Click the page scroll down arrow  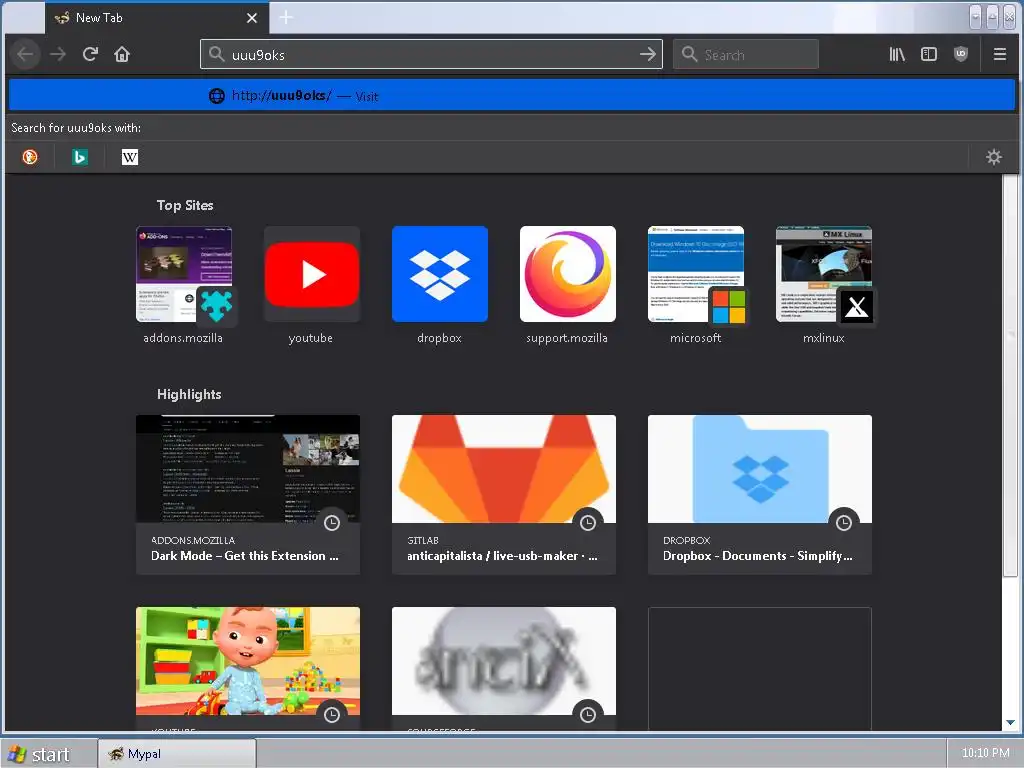click(x=1010, y=722)
